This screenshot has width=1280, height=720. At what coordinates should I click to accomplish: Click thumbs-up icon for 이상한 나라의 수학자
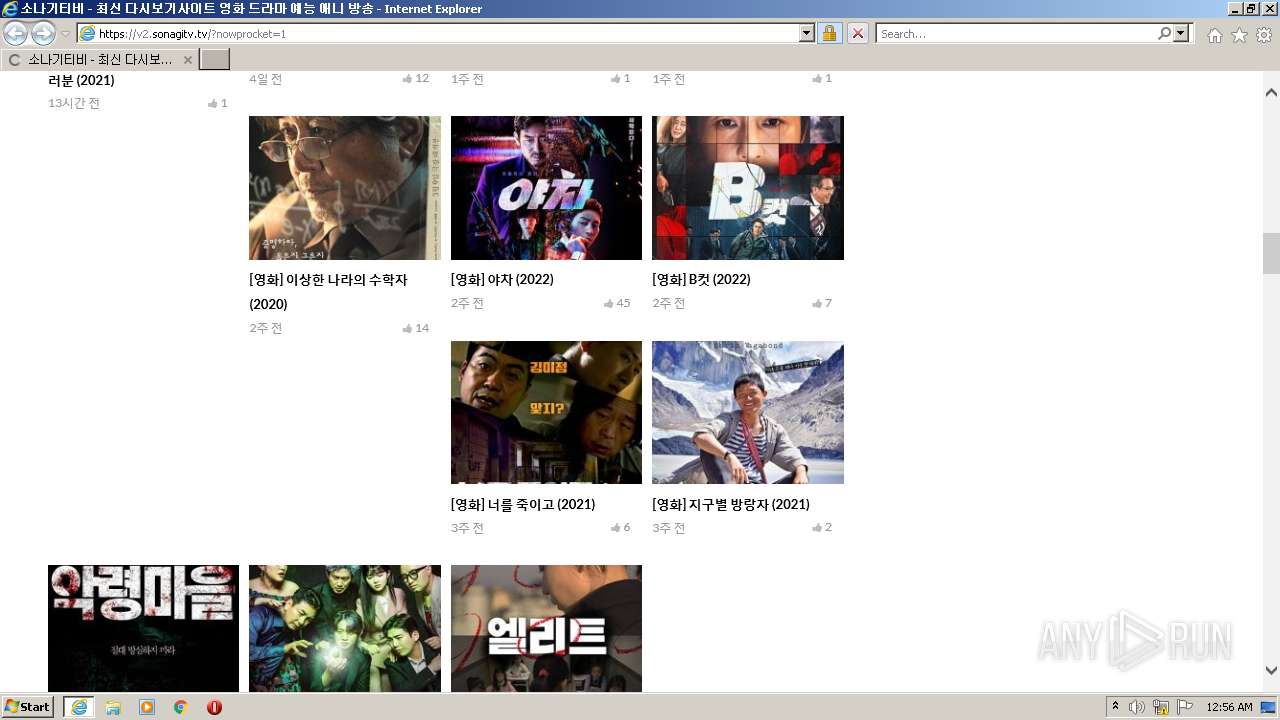tap(407, 328)
